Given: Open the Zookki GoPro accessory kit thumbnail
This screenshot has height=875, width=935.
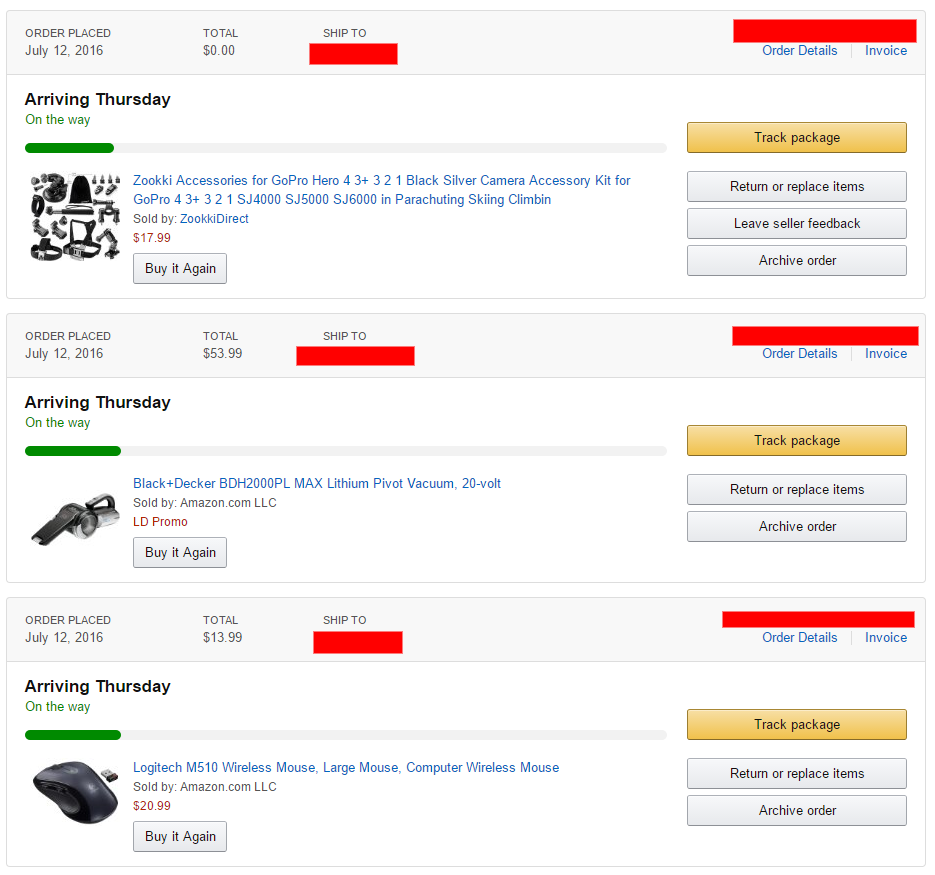Looking at the screenshot, I should 74,217.
